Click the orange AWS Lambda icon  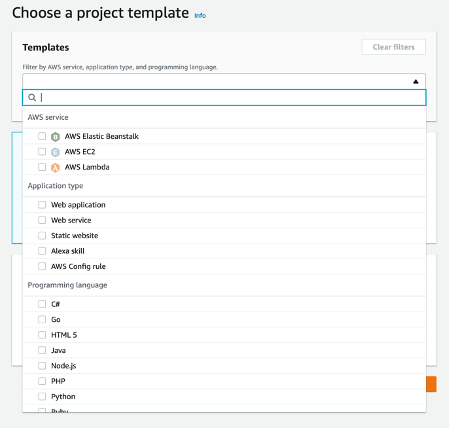click(55, 167)
